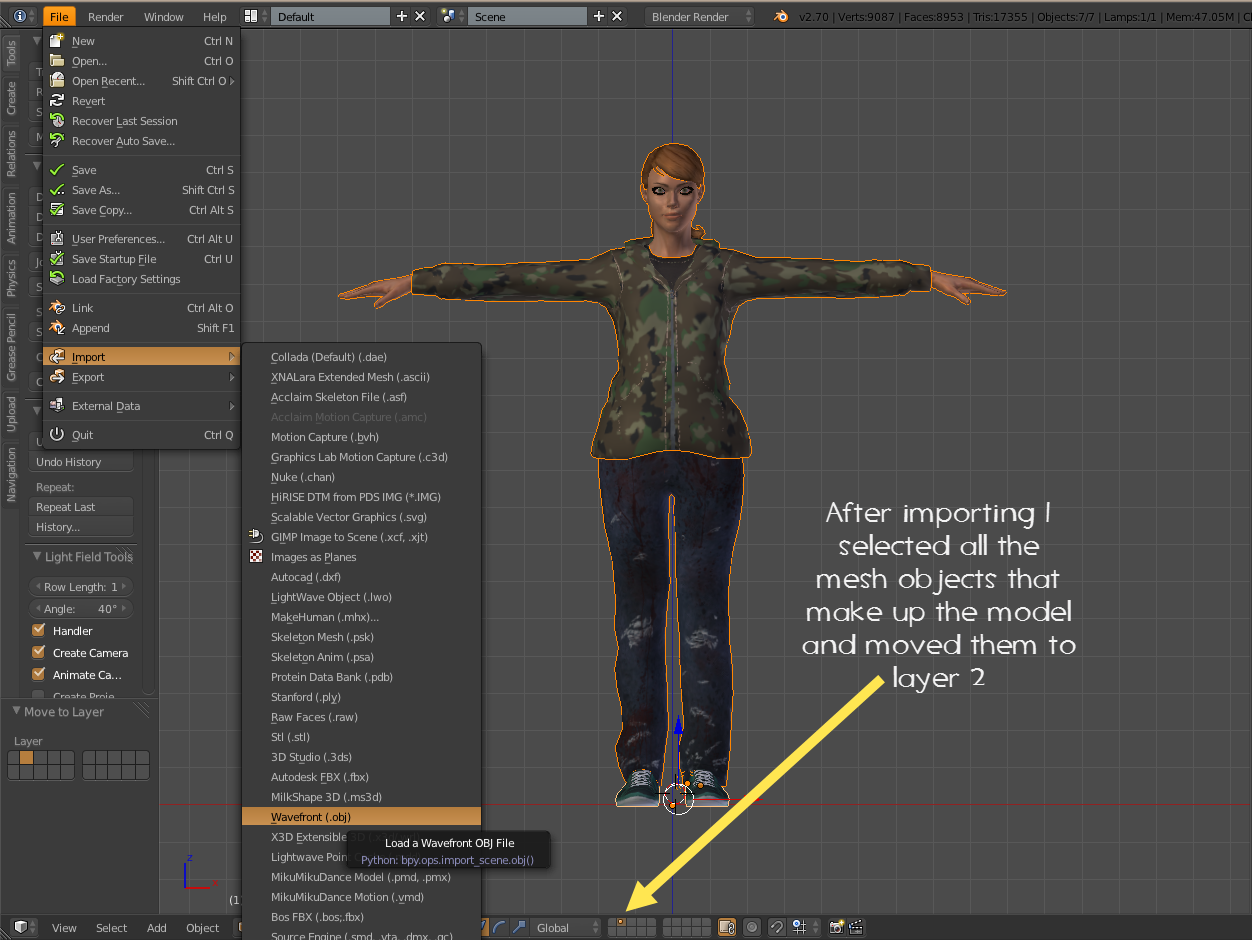This screenshot has height=940, width=1252.
Task: Open User Preferences...
Action: coord(141,239)
